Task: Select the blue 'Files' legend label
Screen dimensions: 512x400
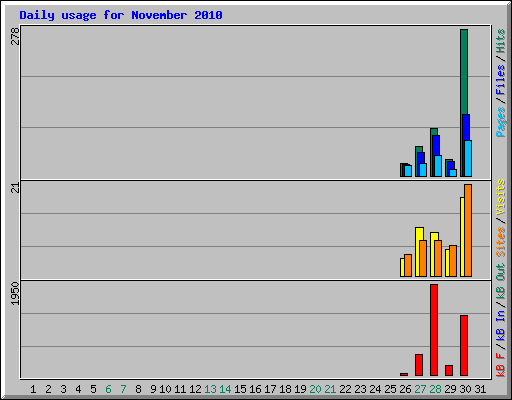Action: tap(500, 80)
